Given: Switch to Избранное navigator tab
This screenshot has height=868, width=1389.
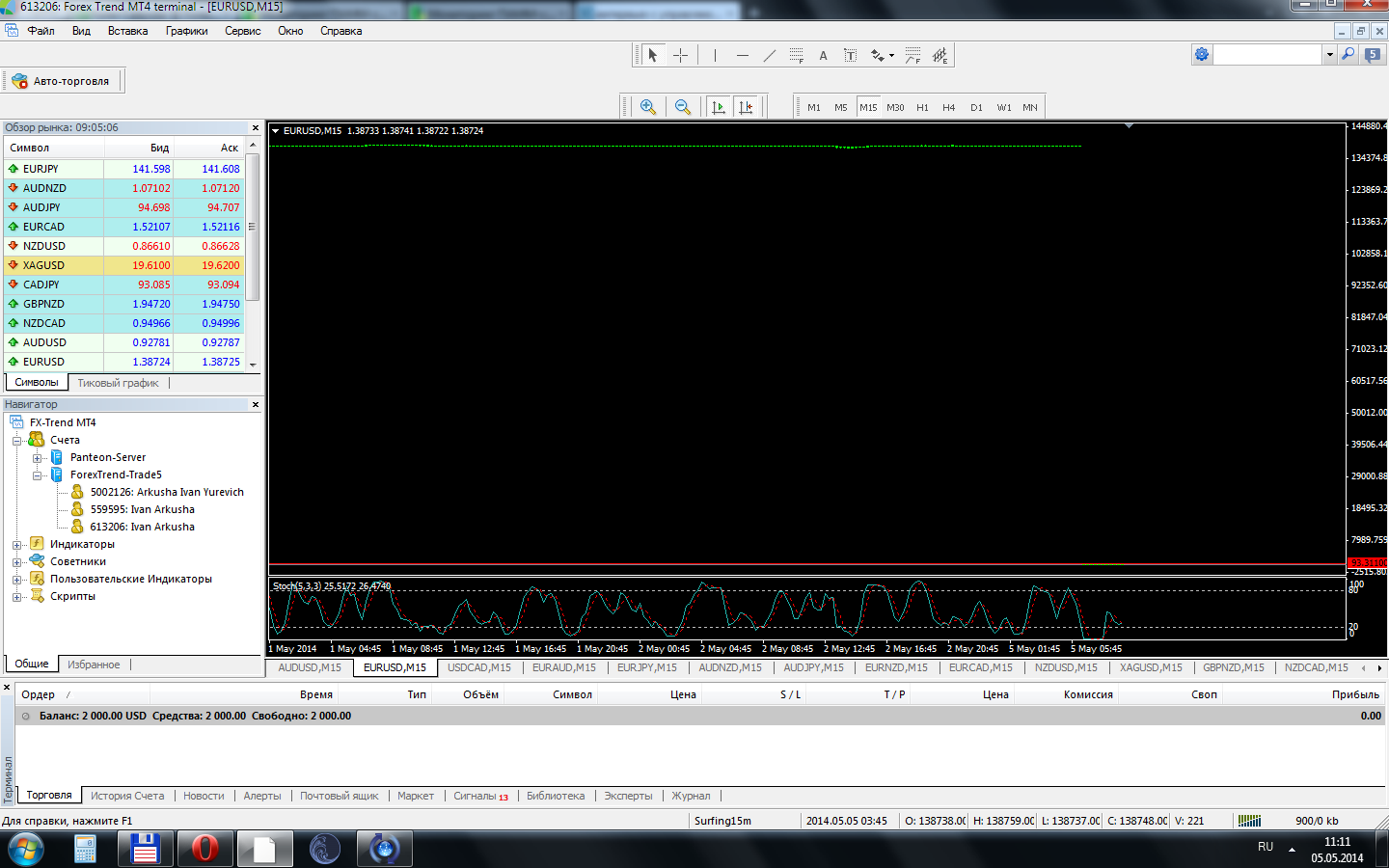Looking at the screenshot, I should (94, 665).
